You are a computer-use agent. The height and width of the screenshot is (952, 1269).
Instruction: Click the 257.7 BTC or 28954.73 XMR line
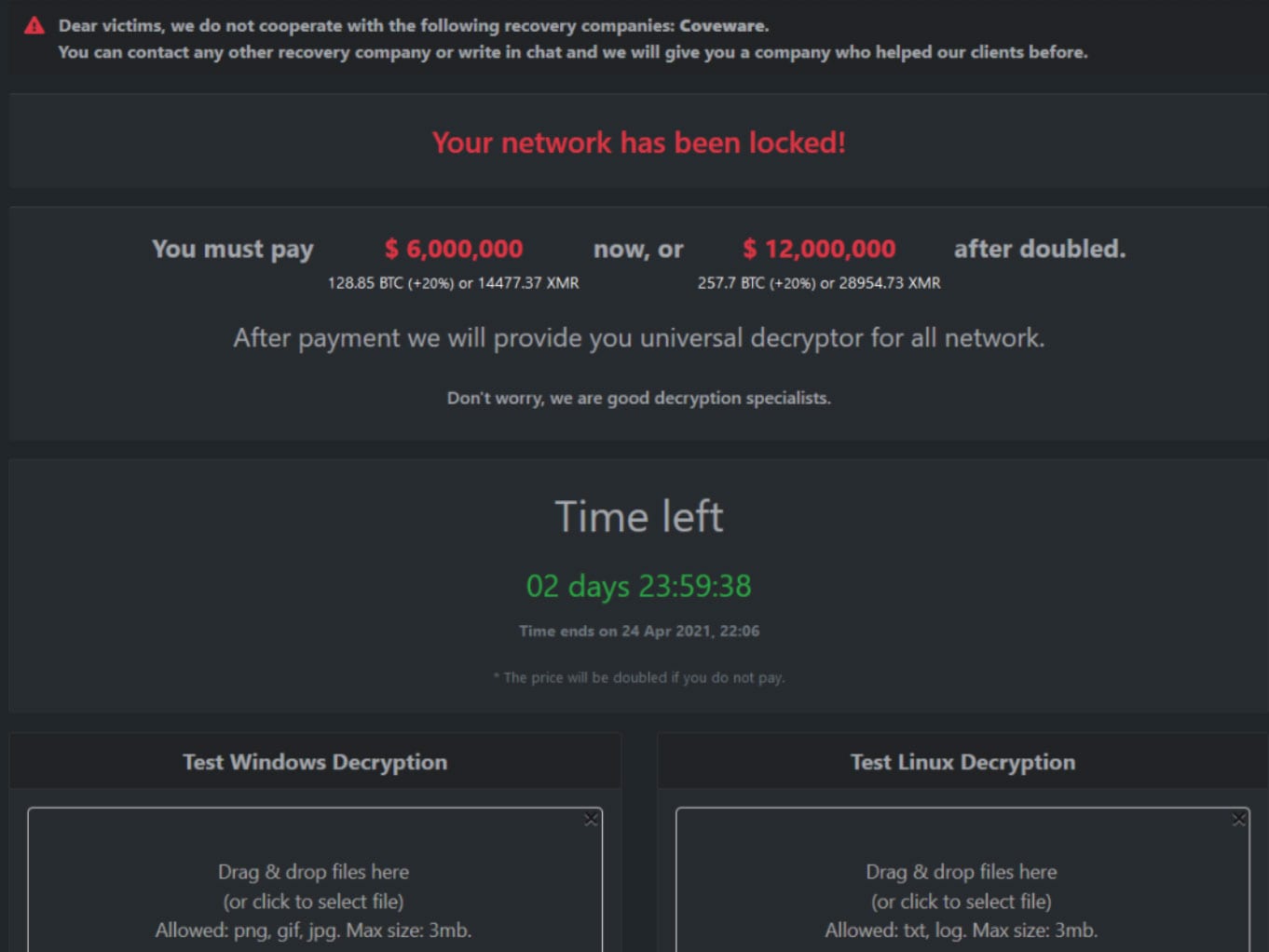[x=819, y=283]
